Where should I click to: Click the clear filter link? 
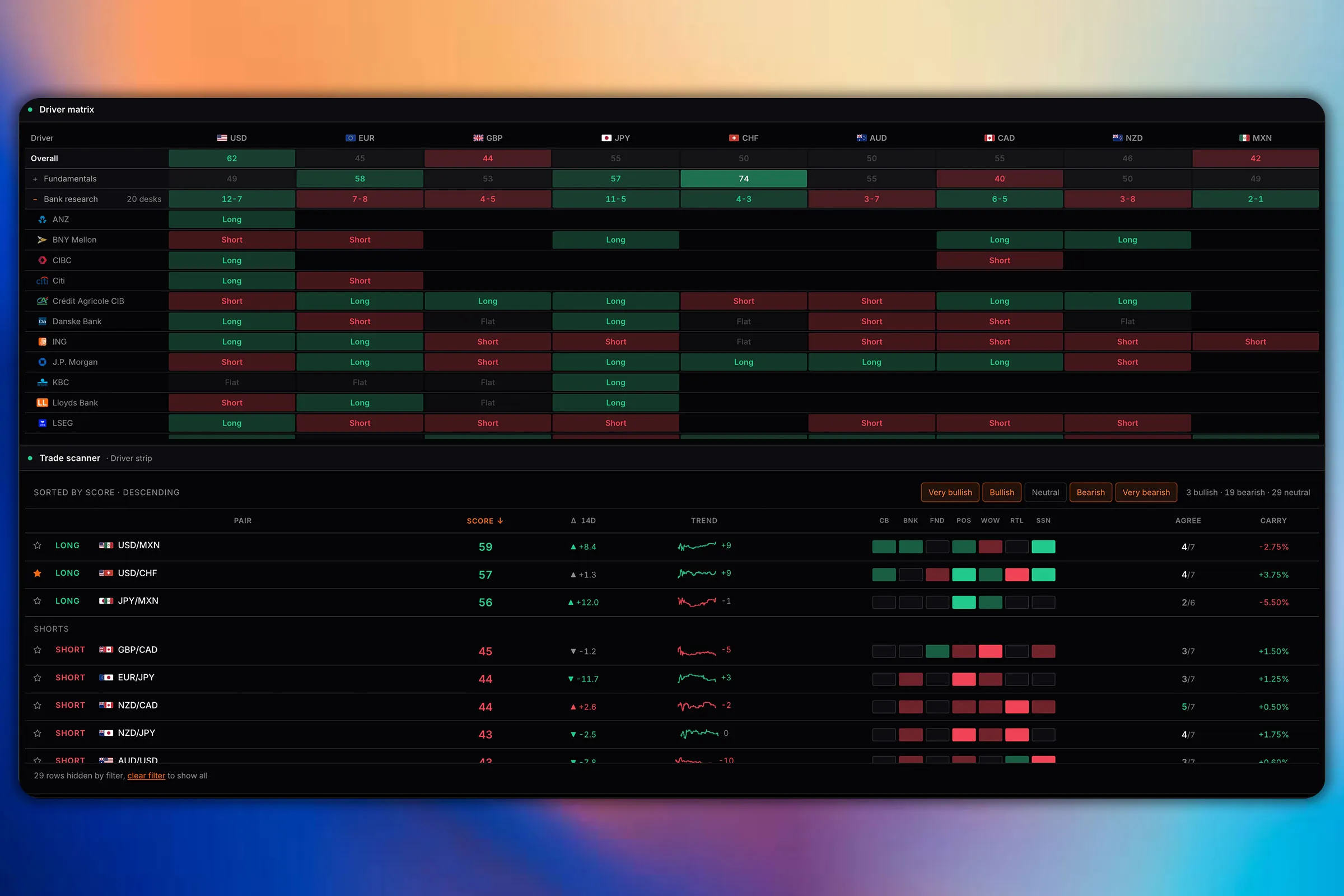pyautogui.click(x=146, y=776)
